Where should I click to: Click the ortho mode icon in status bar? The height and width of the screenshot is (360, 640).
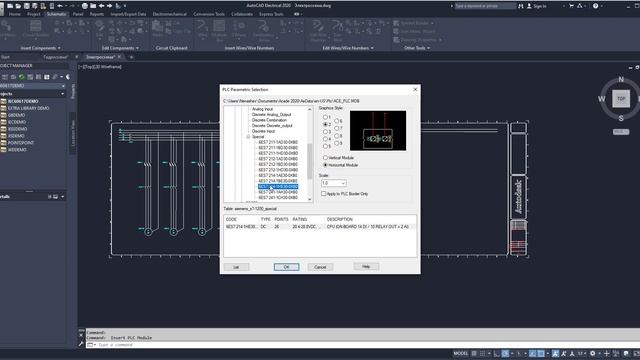(496, 353)
